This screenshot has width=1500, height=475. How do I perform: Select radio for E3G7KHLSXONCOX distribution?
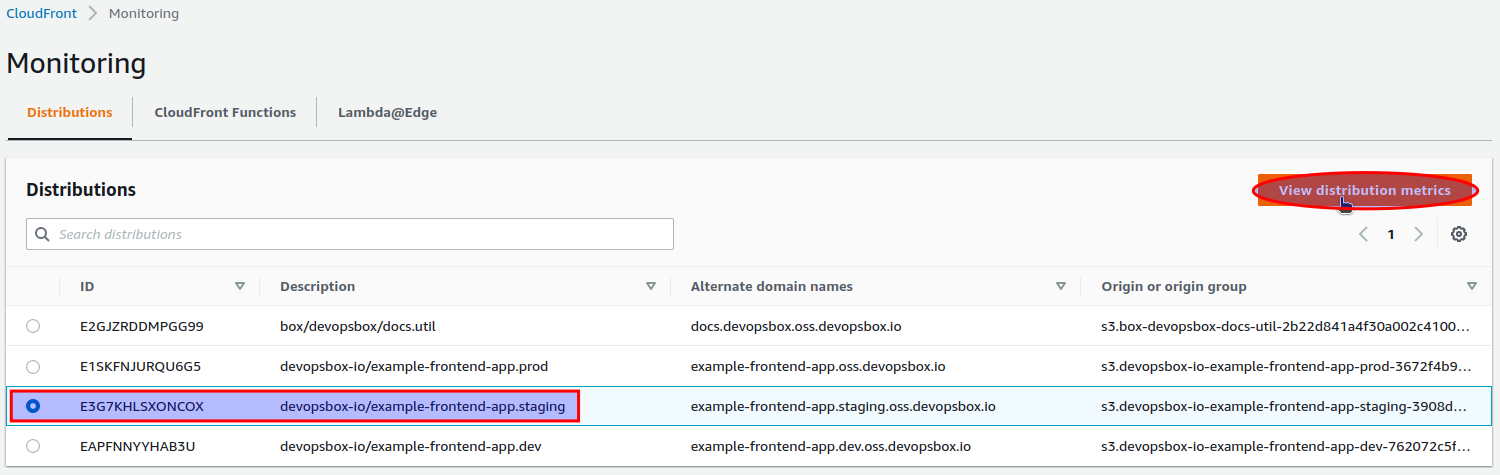pos(33,406)
